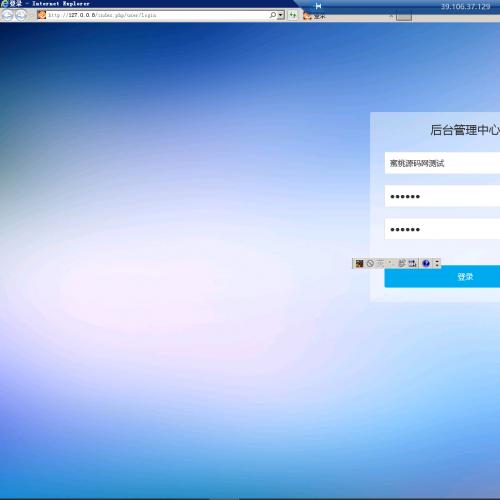Click the input method icon on the language bar
Screen dimensions: 500x500
[x=359, y=264]
